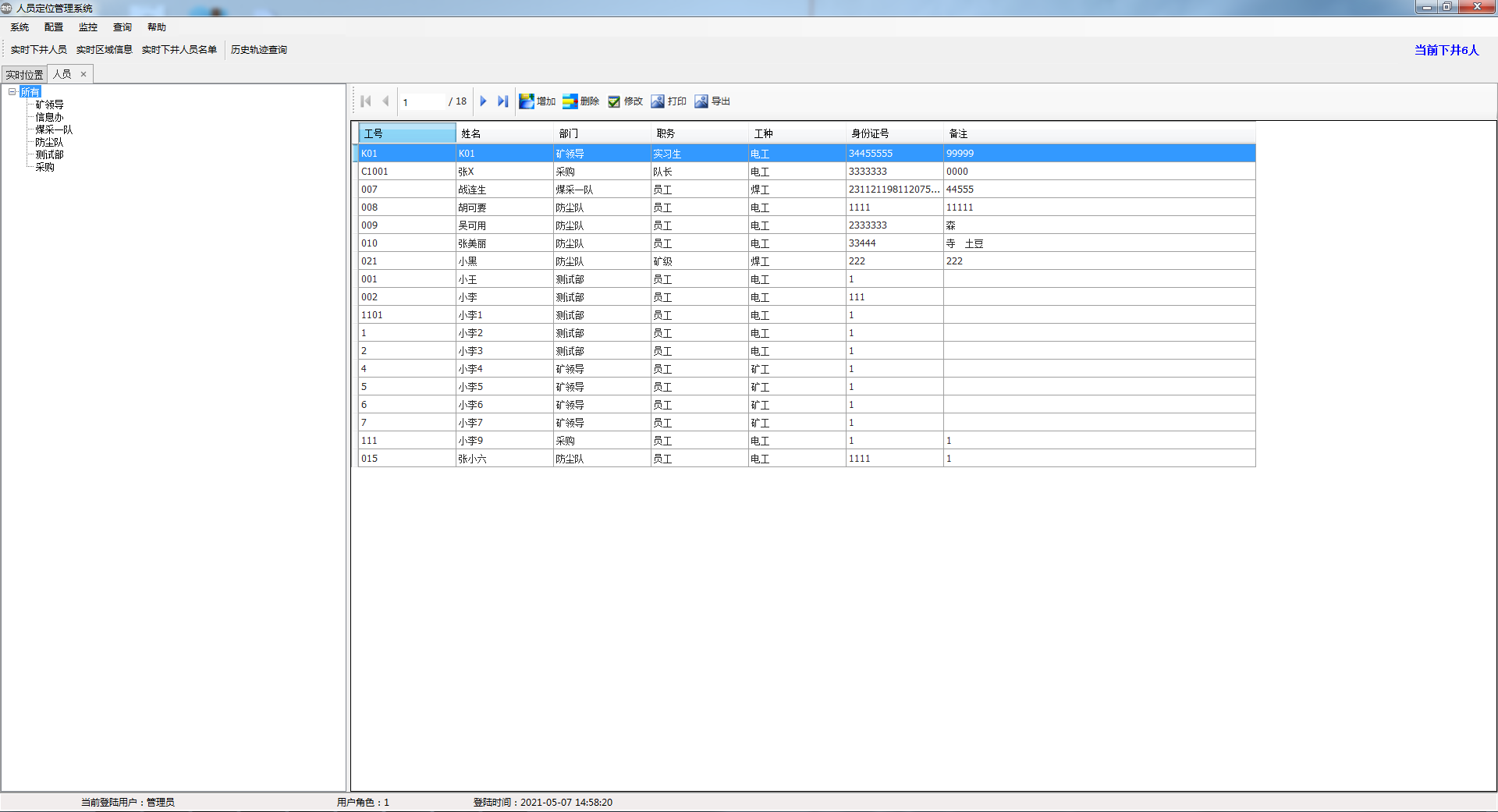
Task: Open the 配置 menu
Action: [54, 27]
